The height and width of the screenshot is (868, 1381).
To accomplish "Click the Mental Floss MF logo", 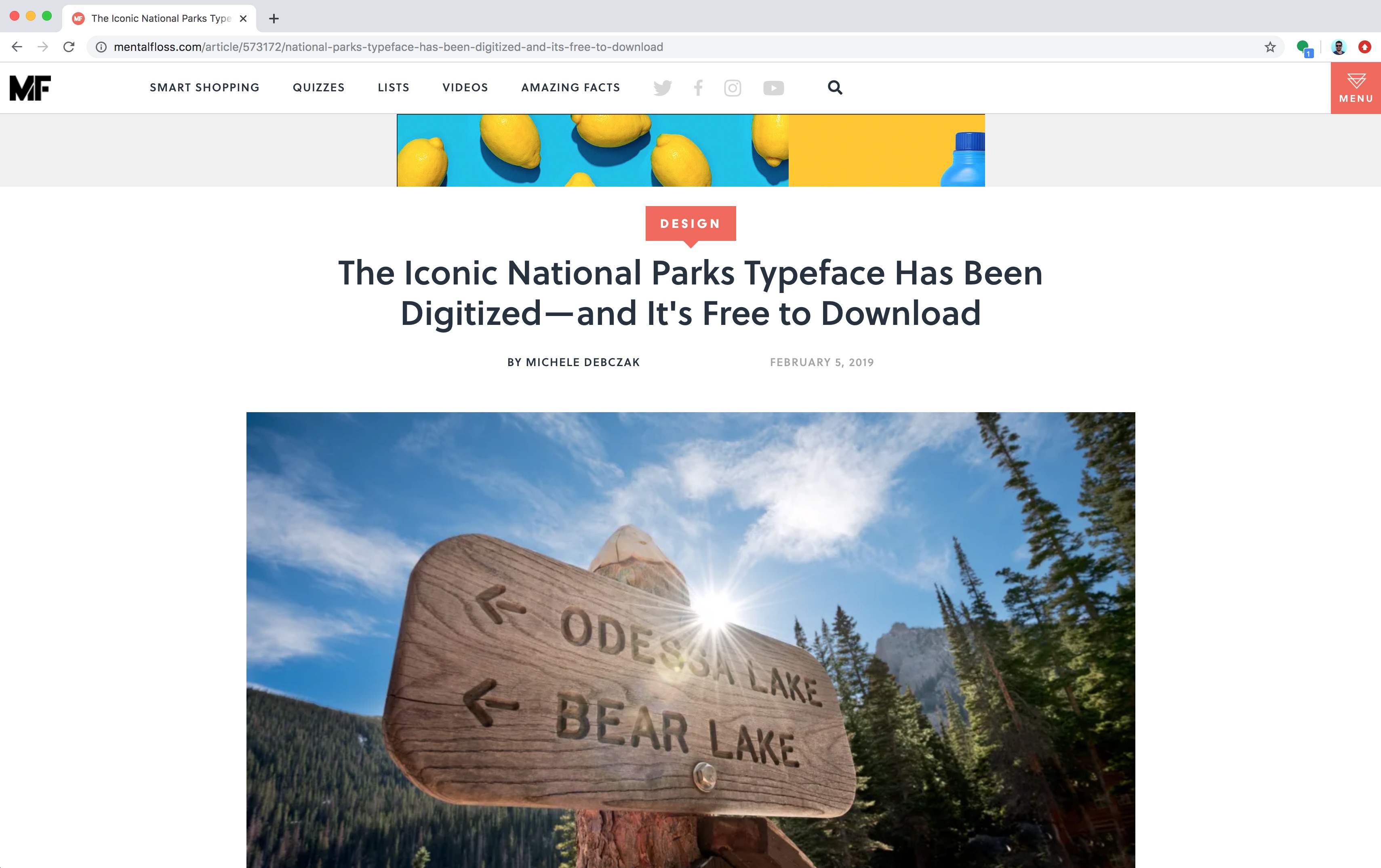I will coord(30,88).
